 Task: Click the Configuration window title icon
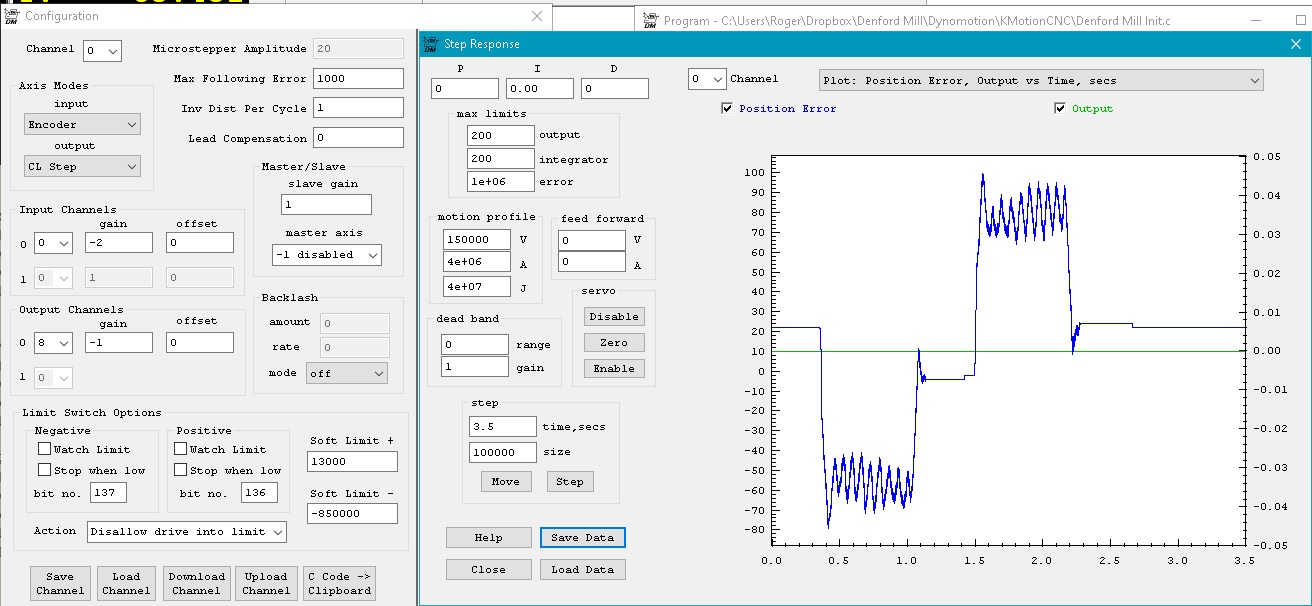tap(11, 16)
